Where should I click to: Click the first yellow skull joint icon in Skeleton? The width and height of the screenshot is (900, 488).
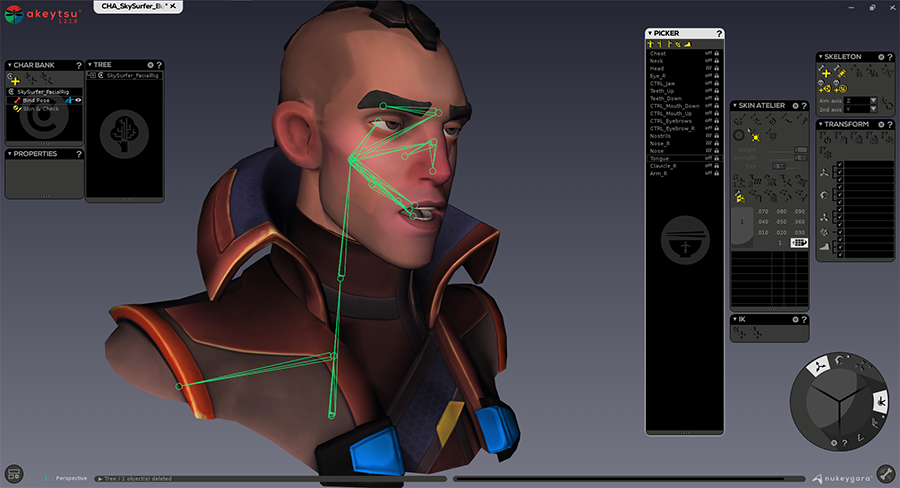click(x=824, y=88)
